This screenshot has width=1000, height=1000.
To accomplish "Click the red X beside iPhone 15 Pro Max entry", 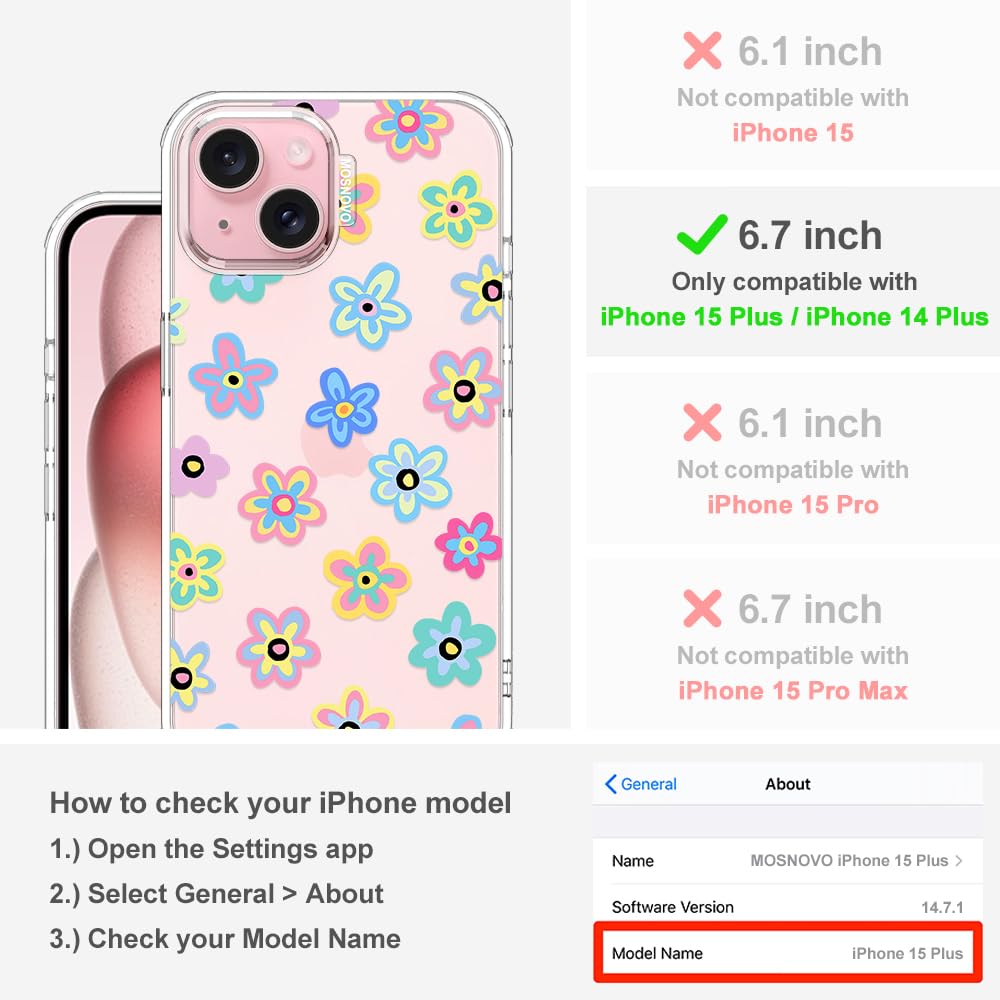I will (702, 608).
